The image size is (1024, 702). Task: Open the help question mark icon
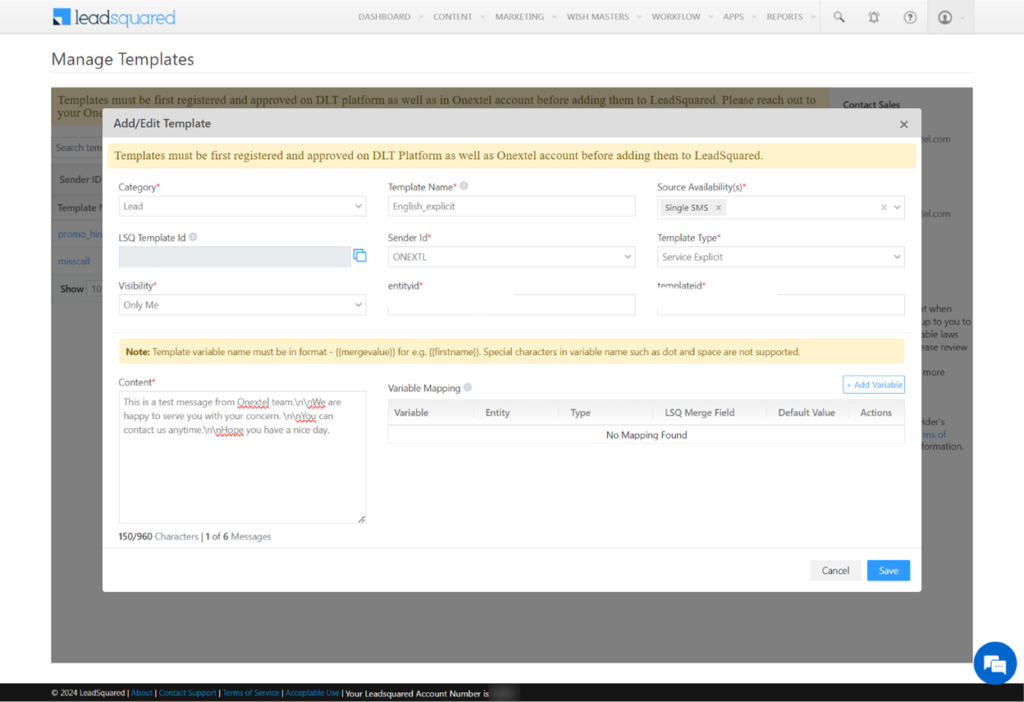(910, 17)
